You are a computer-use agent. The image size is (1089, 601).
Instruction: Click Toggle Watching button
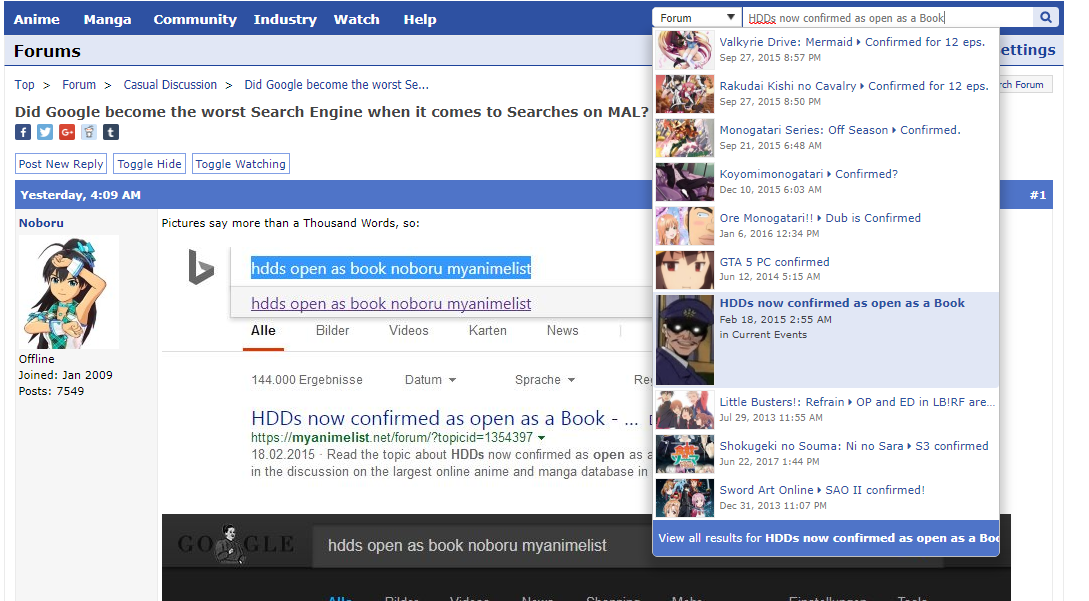tap(240, 164)
